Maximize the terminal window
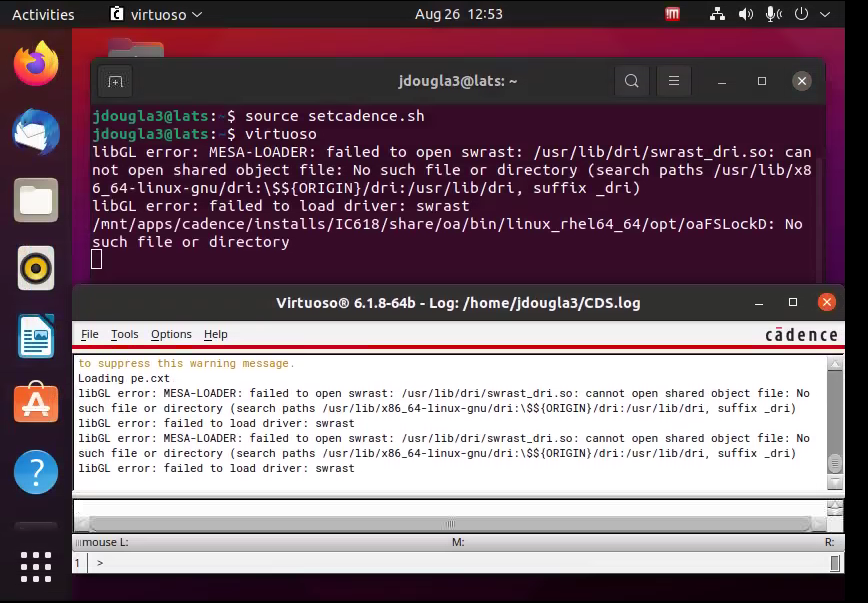 [x=762, y=81]
